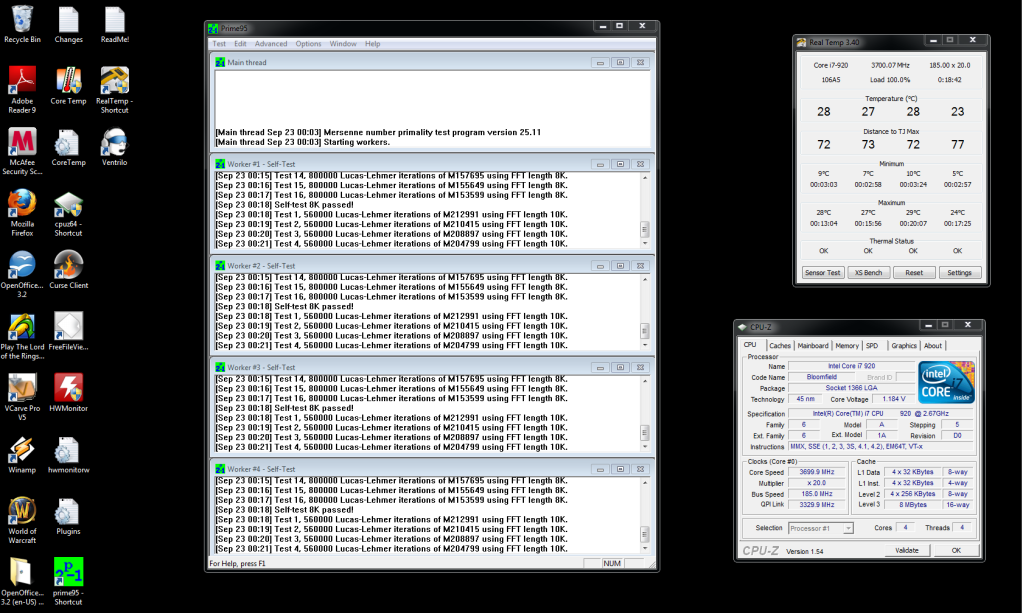Launch Curse Client desktop icon
The height and width of the screenshot is (613, 1023).
click(69, 269)
